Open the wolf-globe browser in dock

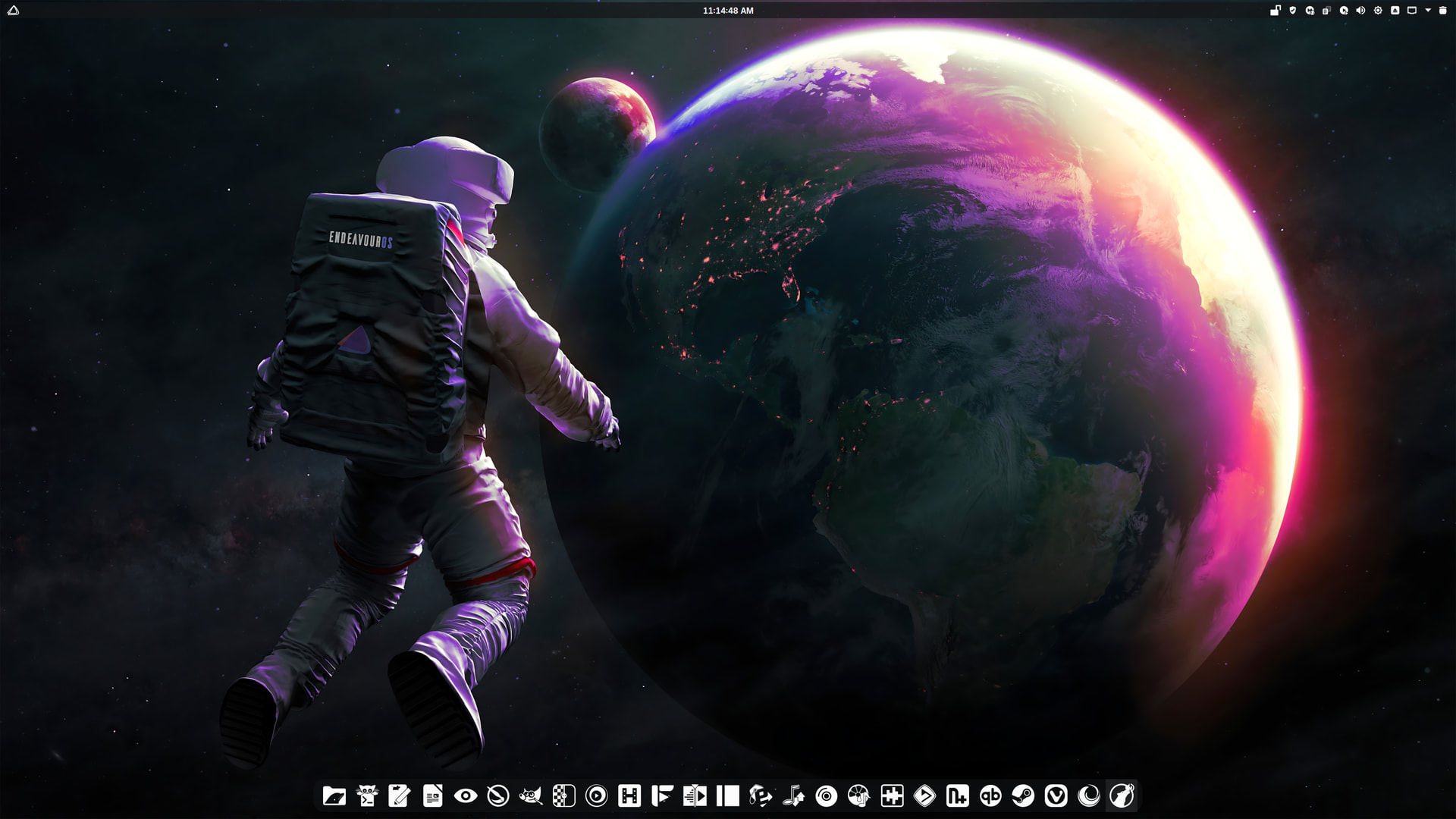coord(1122,795)
